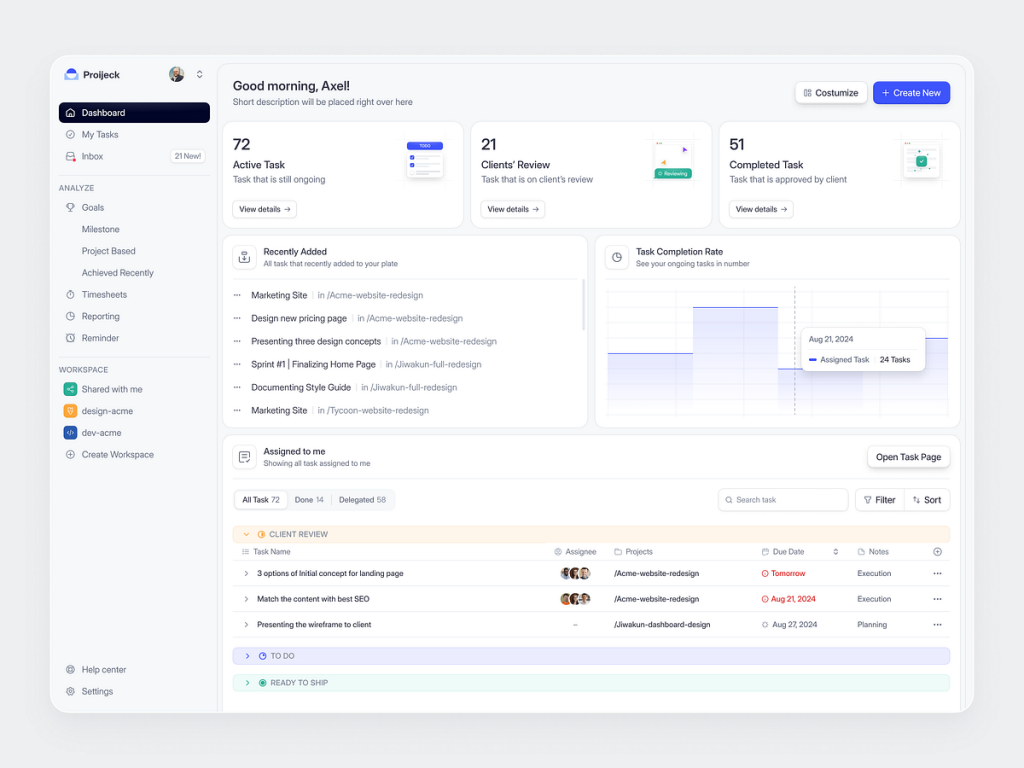Image resolution: width=1024 pixels, height=768 pixels.
Task: Open the design-acme workspace icon
Action: point(70,411)
